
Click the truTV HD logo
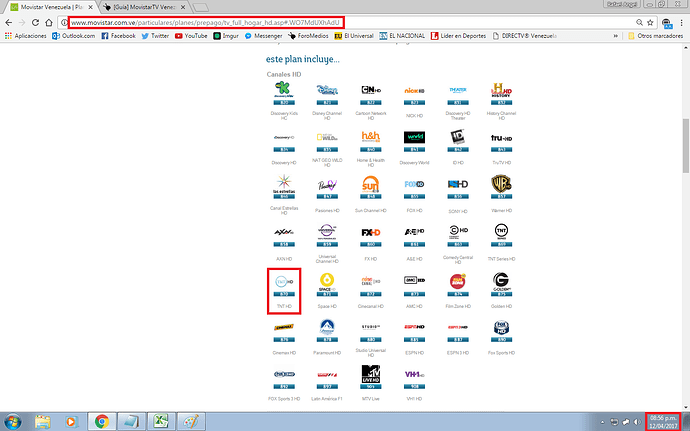pyautogui.click(x=501, y=138)
